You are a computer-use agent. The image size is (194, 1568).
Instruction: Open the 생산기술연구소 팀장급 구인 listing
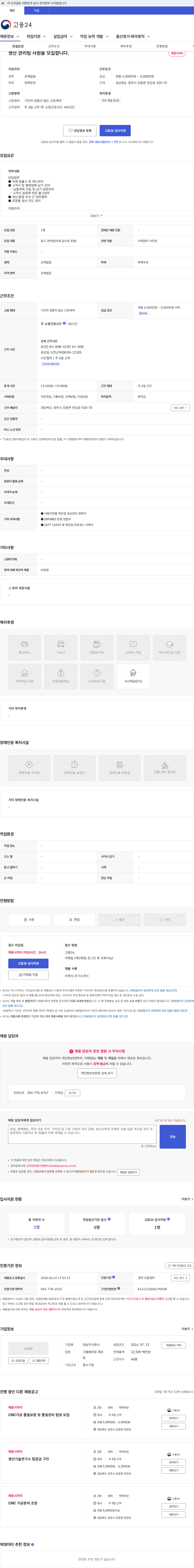point(28,1459)
